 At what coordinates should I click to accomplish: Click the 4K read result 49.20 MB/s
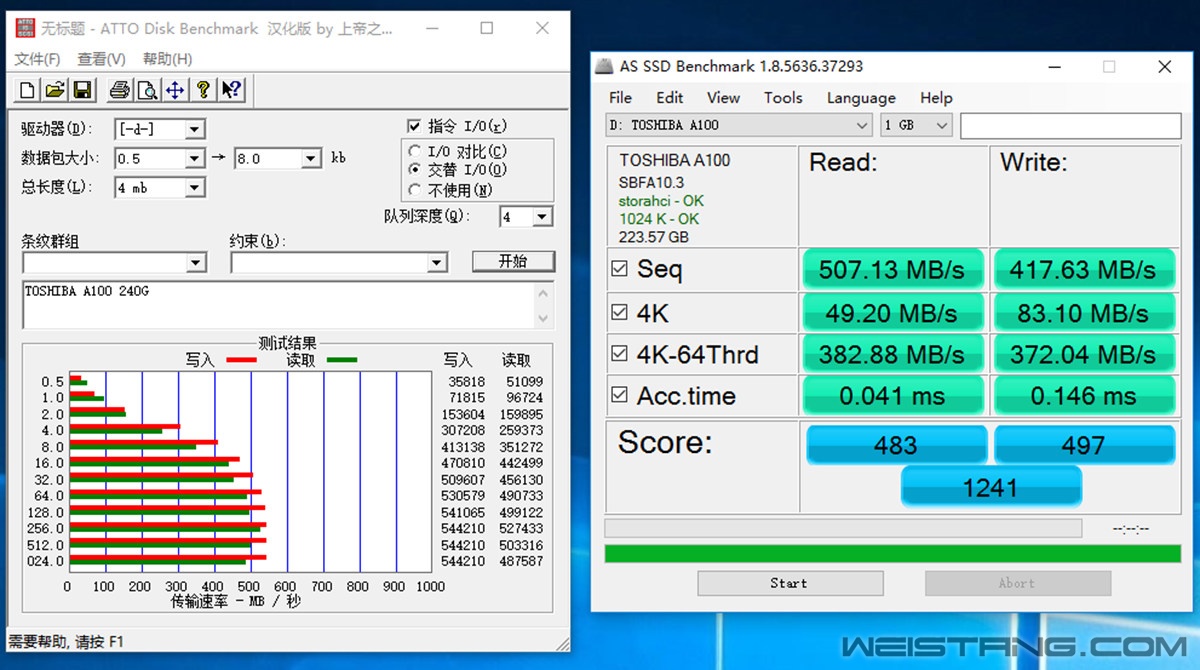pos(892,313)
